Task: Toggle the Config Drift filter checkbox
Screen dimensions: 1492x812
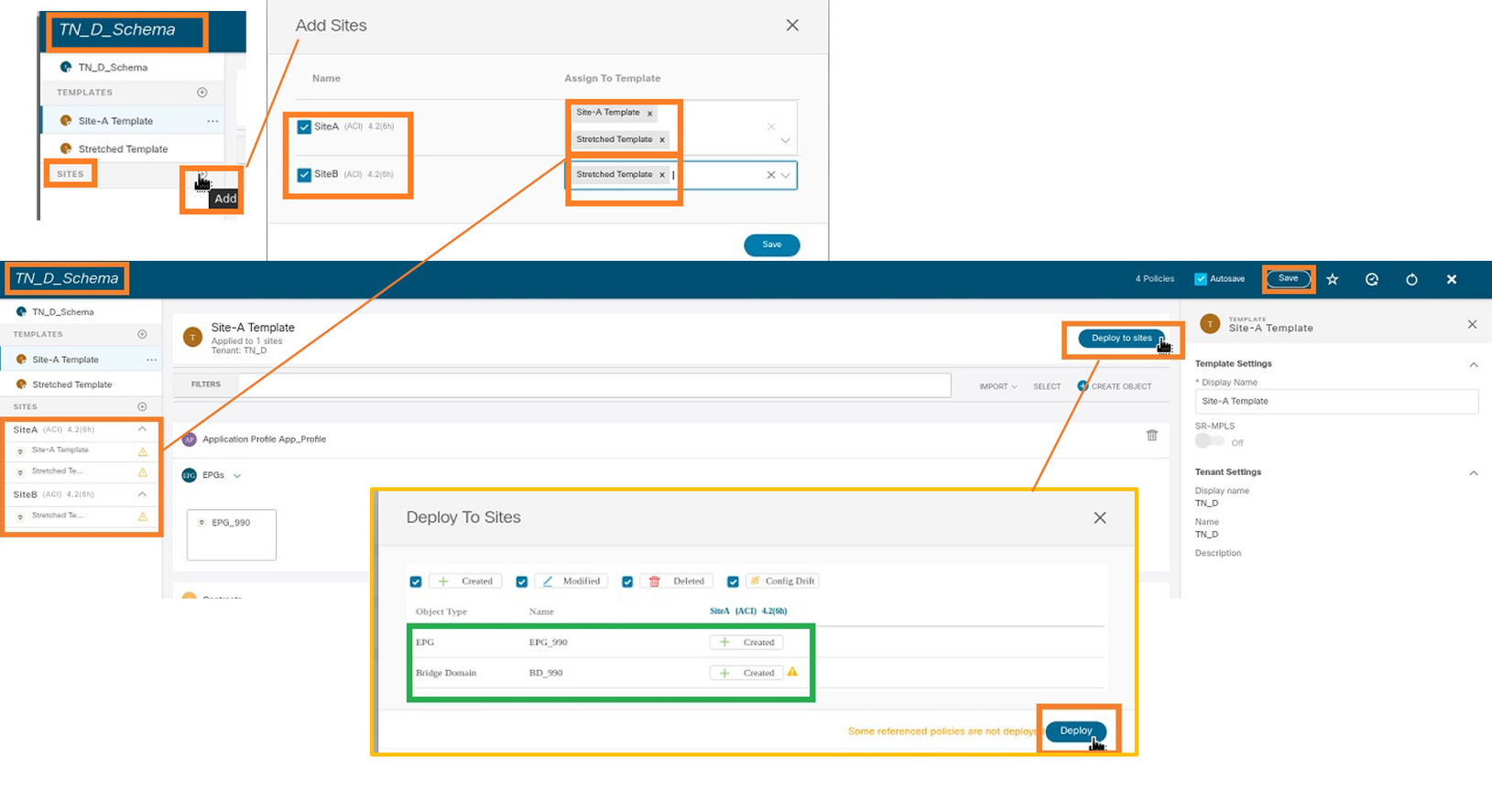Action: [x=733, y=582]
